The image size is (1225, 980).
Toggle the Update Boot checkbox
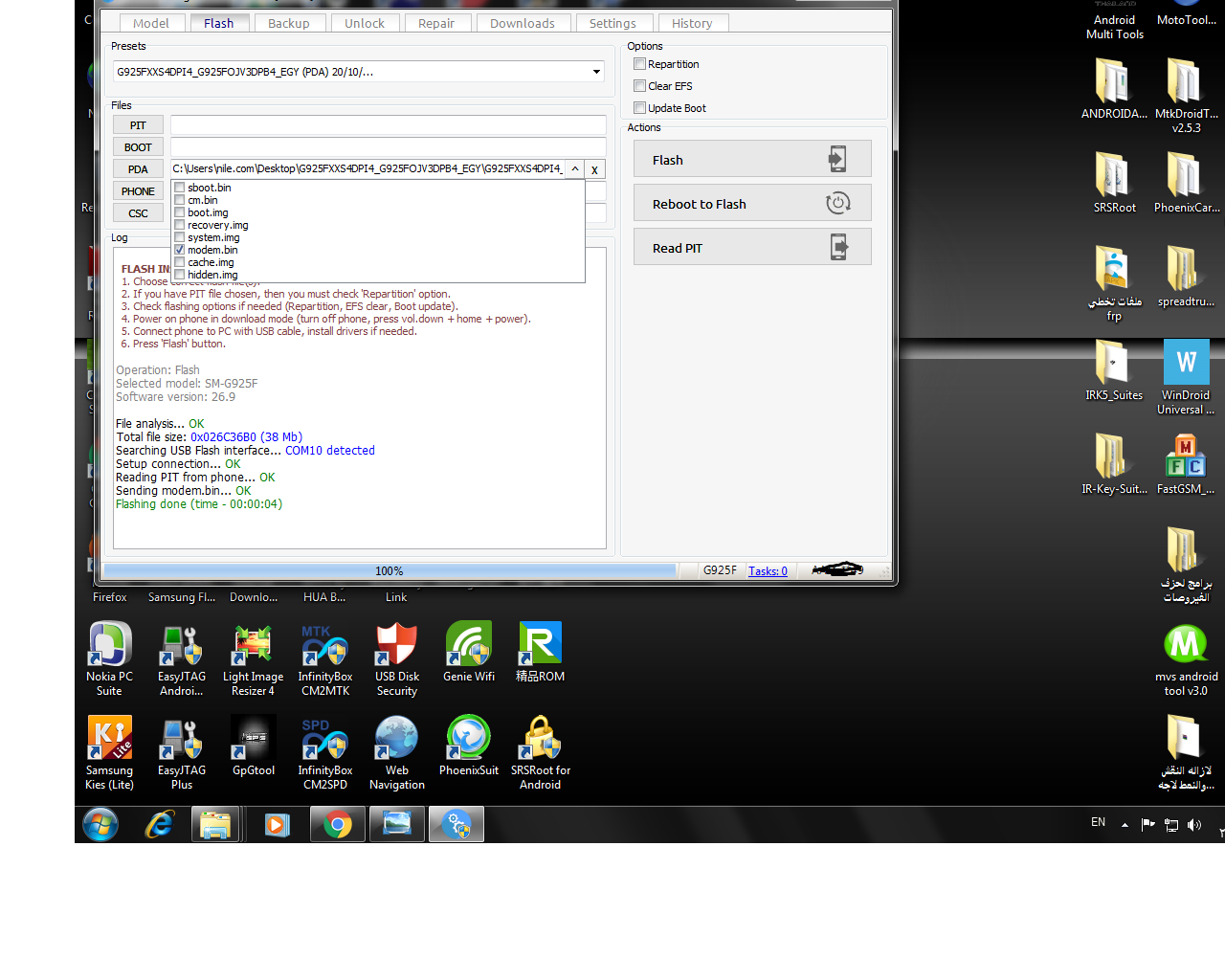639,108
